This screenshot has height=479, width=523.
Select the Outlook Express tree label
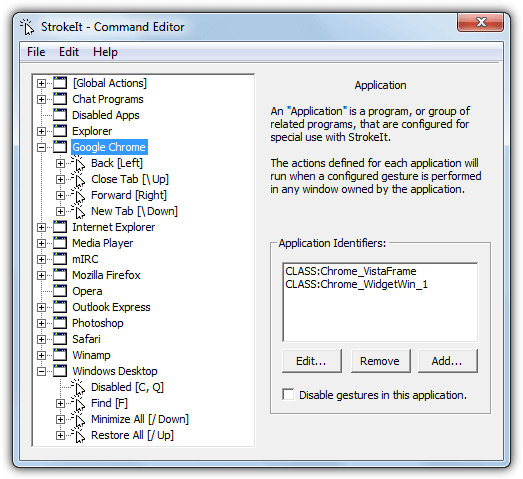click(111, 307)
